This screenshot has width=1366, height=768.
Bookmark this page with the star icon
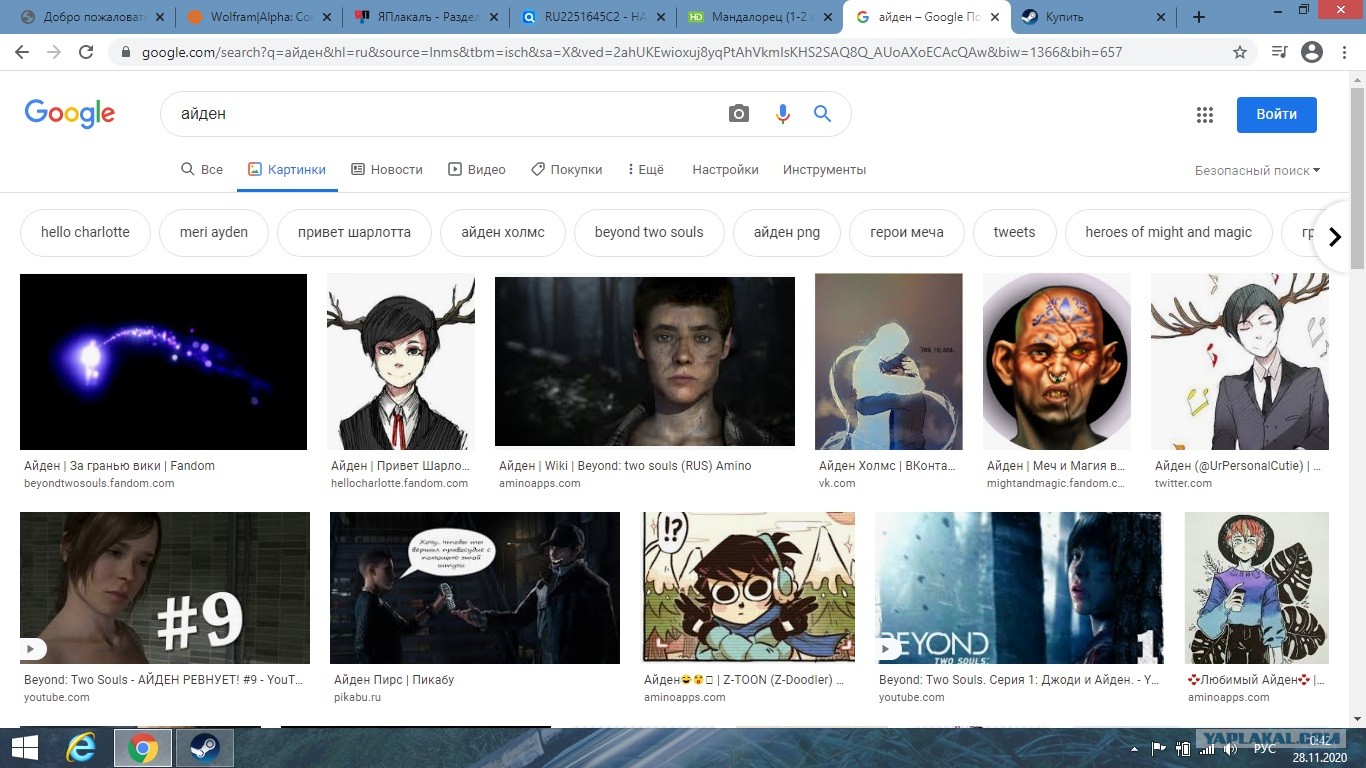pos(1240,52)
